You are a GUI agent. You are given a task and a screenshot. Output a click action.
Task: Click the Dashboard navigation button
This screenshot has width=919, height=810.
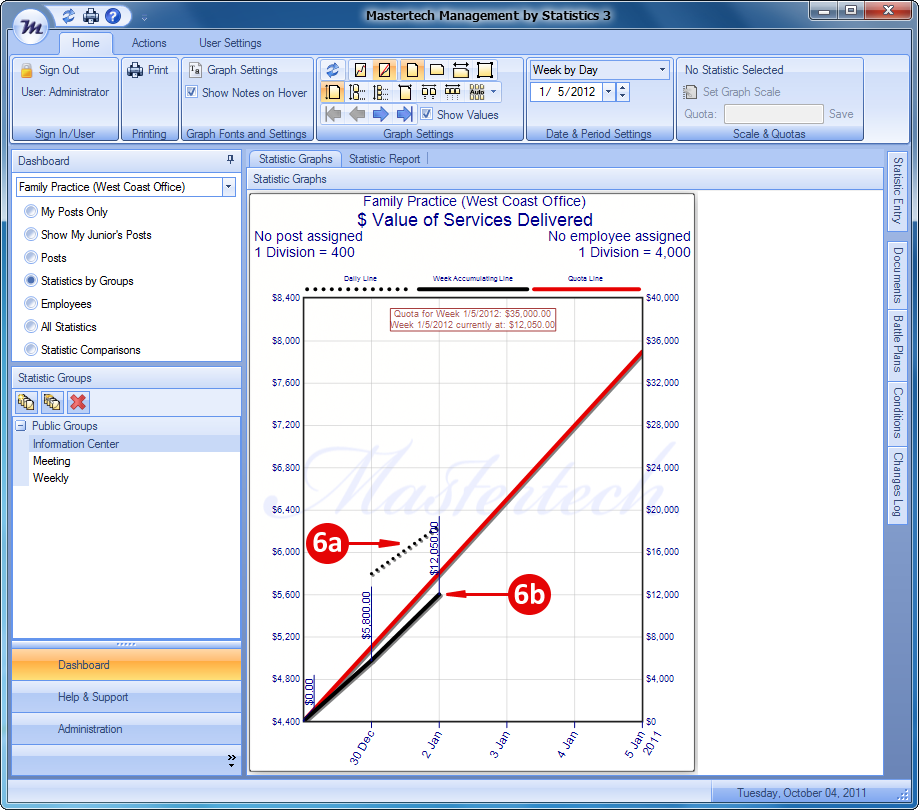point(126,665)
